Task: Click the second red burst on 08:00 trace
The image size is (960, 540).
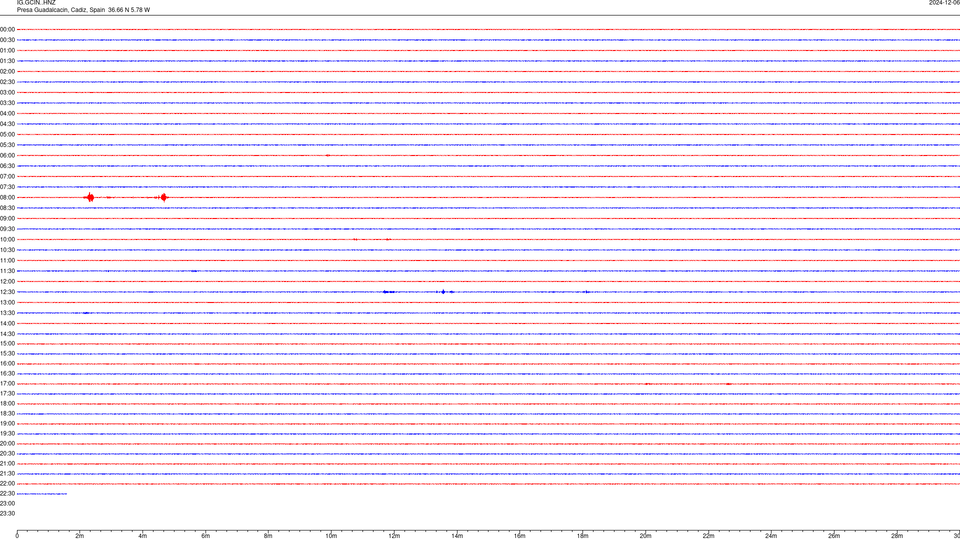Action: click(163, 197)
